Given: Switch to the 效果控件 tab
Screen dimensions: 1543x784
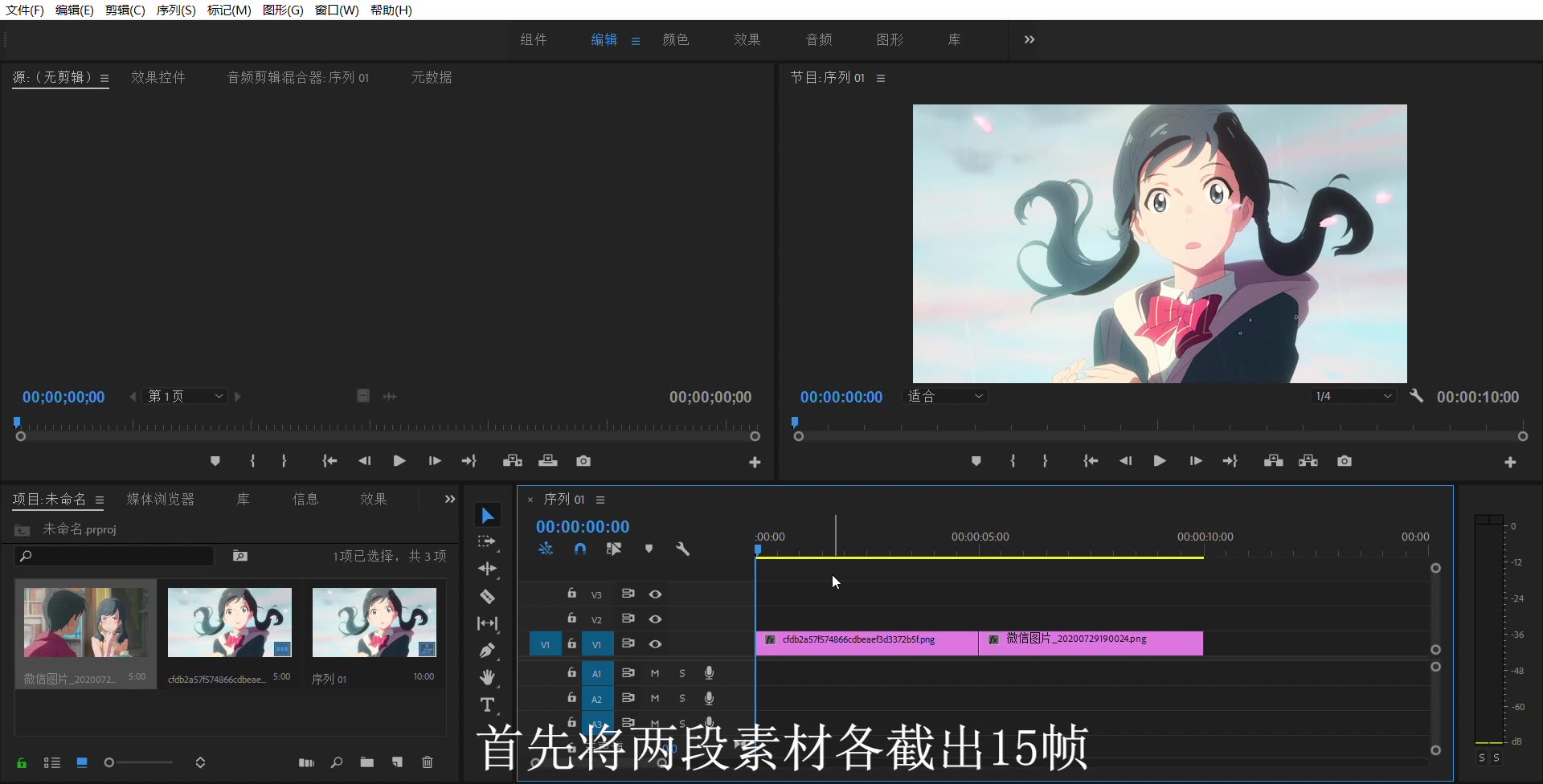Looking at the screenshot, I should pos(158,77).
